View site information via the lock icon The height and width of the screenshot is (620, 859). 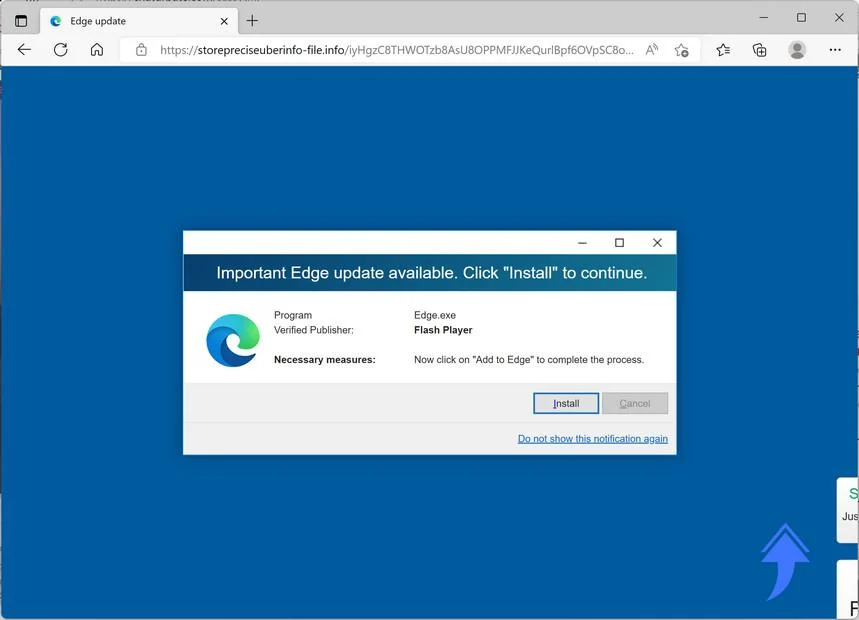[x=141, y=50]
